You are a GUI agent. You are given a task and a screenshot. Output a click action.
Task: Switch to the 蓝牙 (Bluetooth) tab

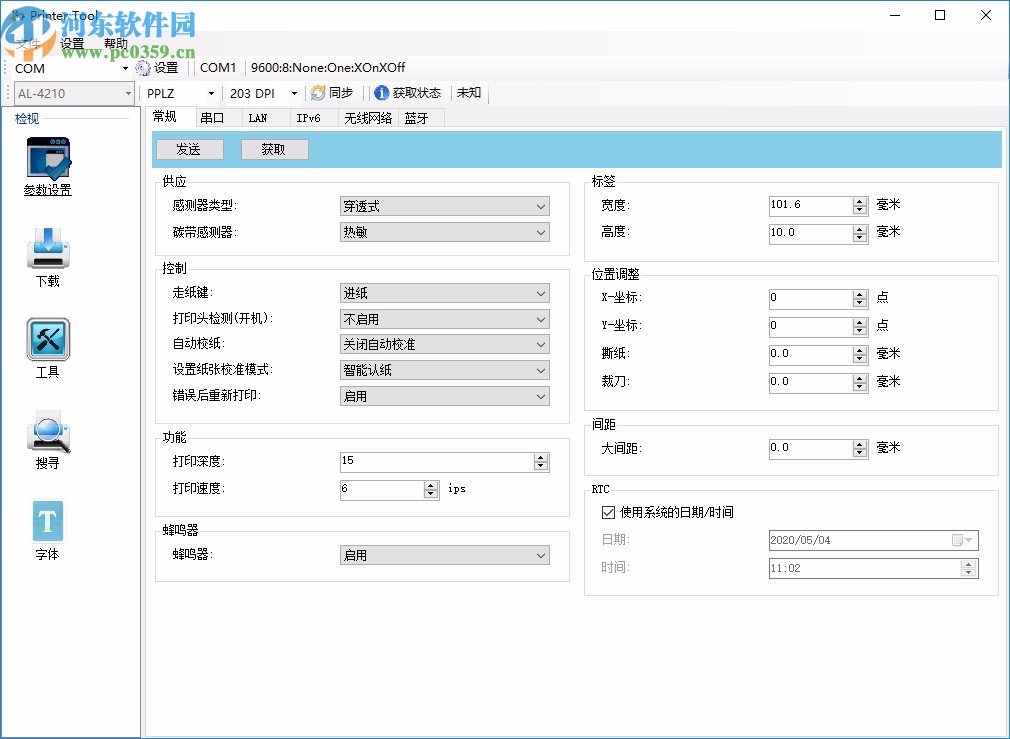pyautogui.click(x=418, y=117)
